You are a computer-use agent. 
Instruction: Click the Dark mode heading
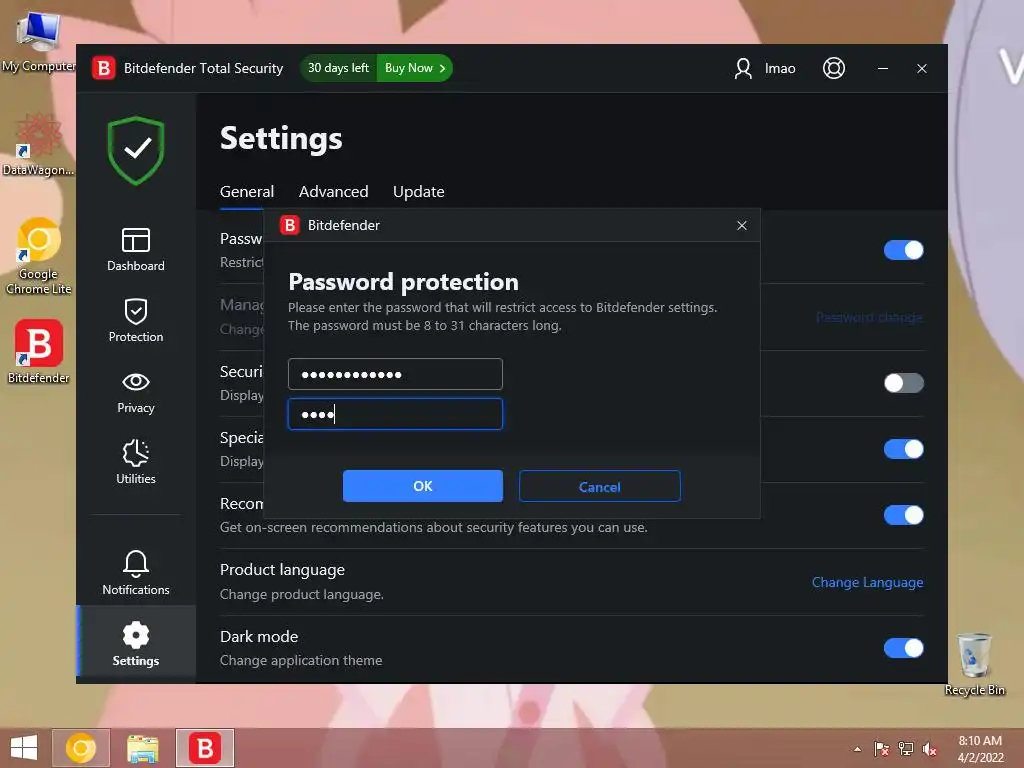(x=259, y=636)
